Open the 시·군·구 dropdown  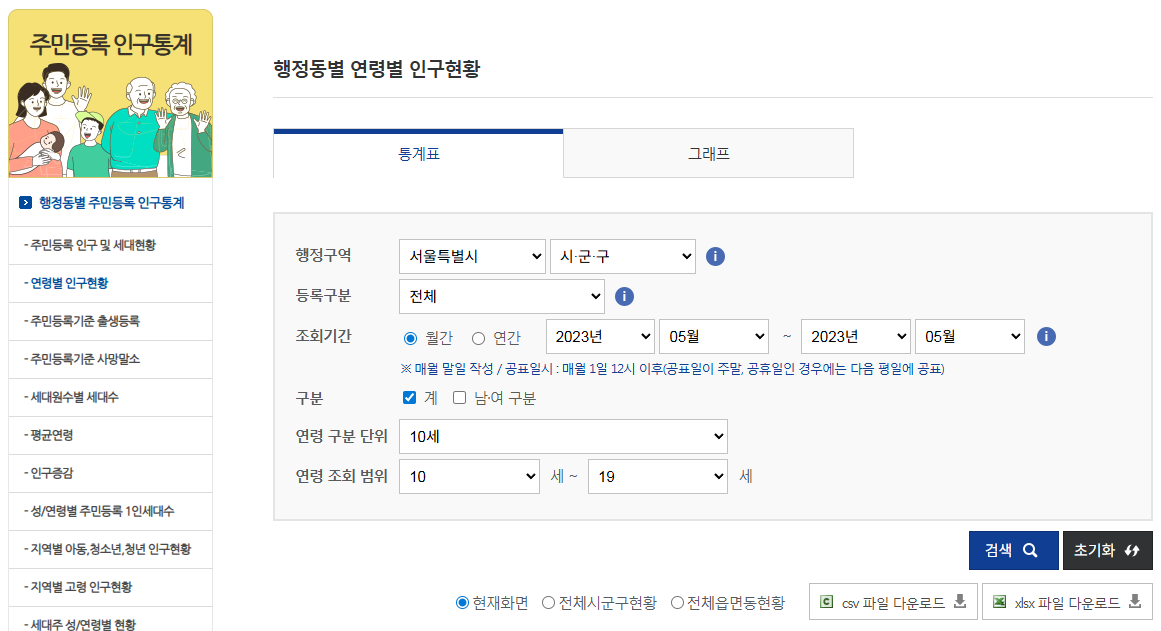(622, 256)
